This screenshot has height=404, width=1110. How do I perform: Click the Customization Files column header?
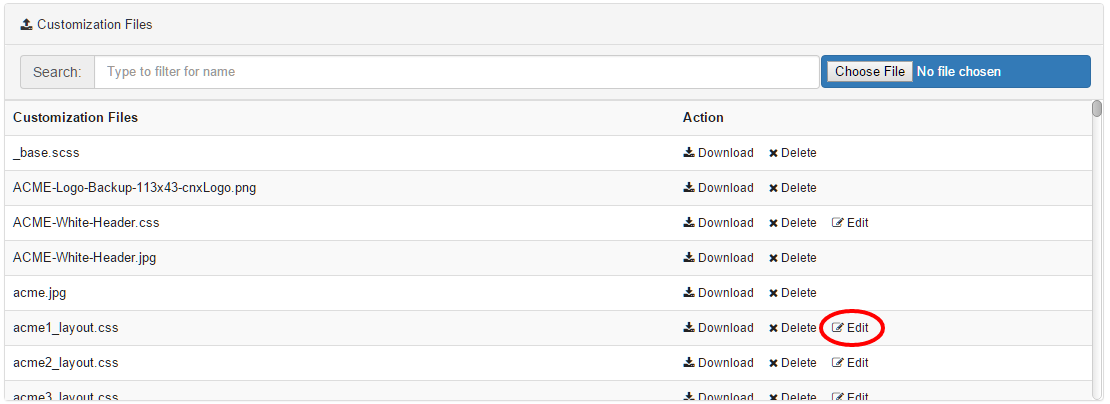pos(75,118)
